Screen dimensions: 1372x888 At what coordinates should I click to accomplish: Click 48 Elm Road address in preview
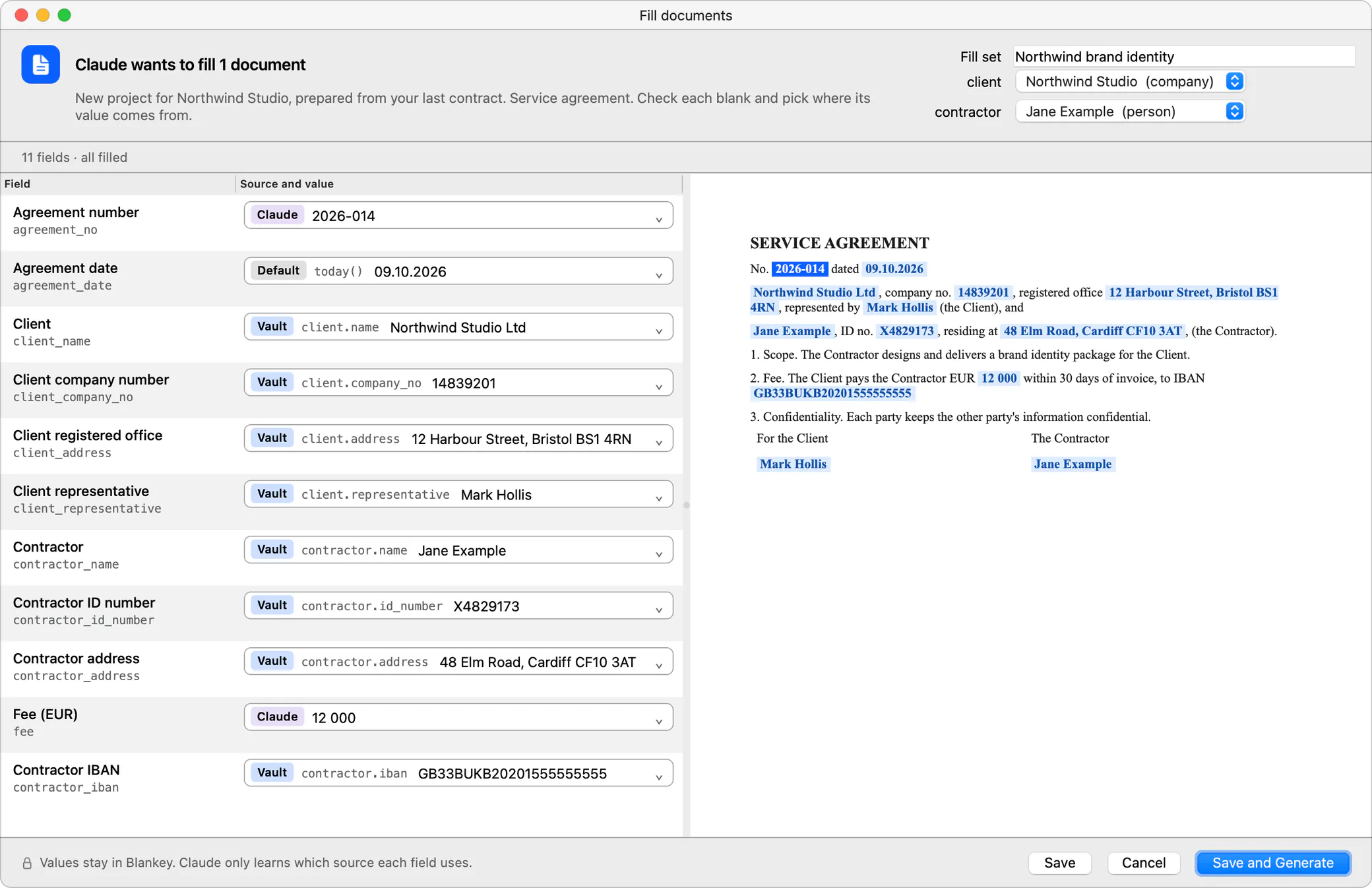pos(1092,331)
